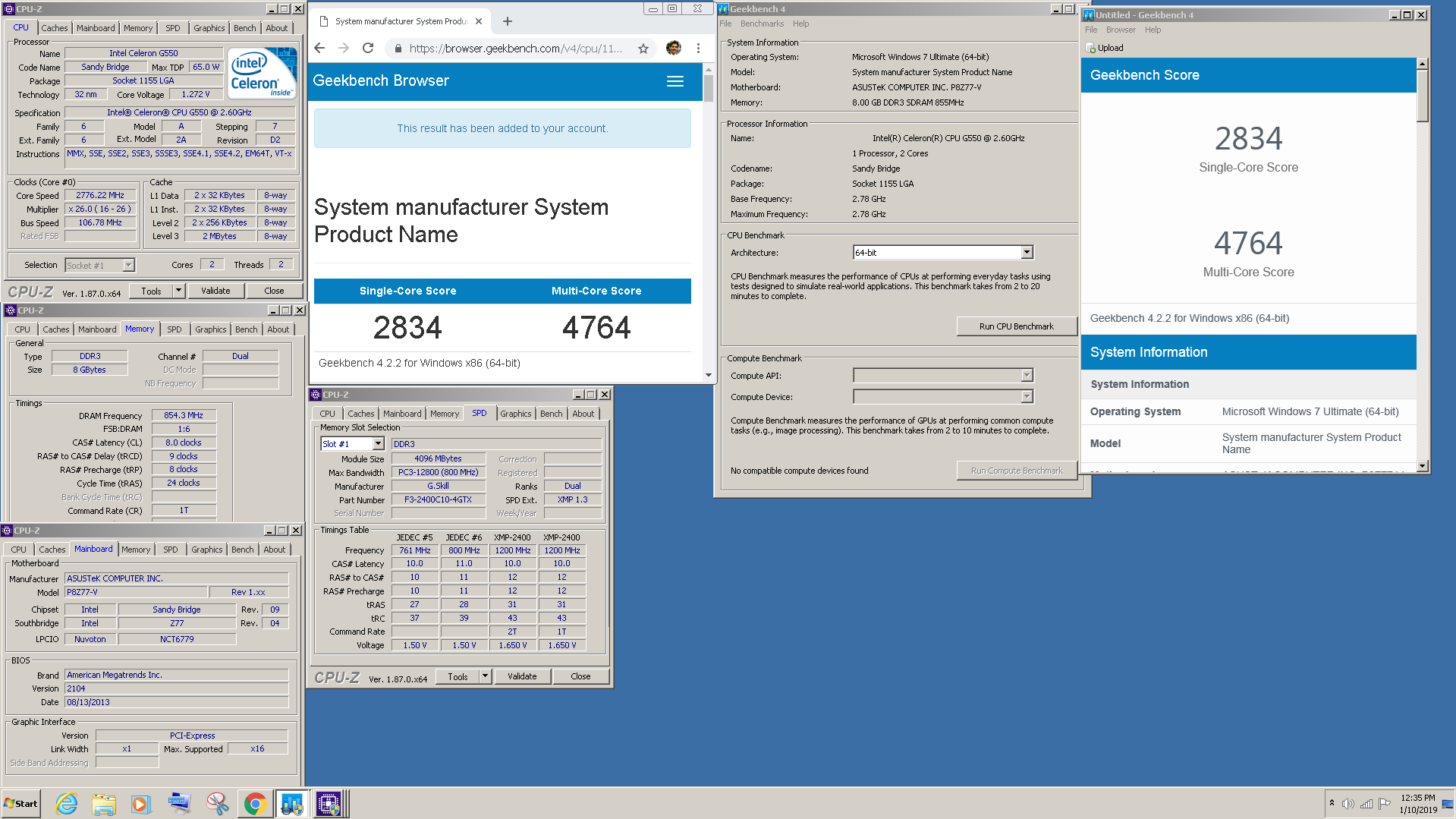Open Windows Explorer from the taskbar
The height and width of the screenshot is (819, 1456).
tap(104, 803)
